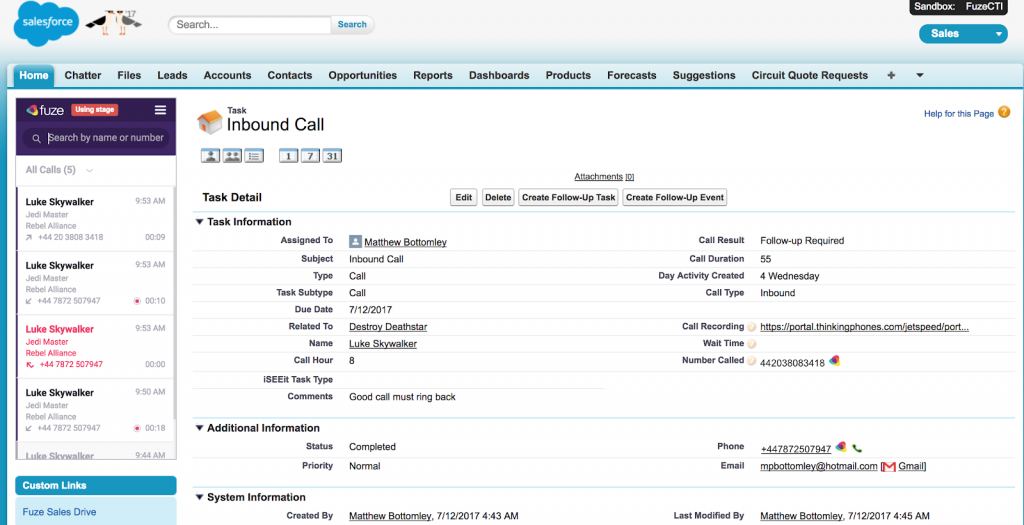Open the Home tab
1024x525 pixels.
[x=34, y=75]
